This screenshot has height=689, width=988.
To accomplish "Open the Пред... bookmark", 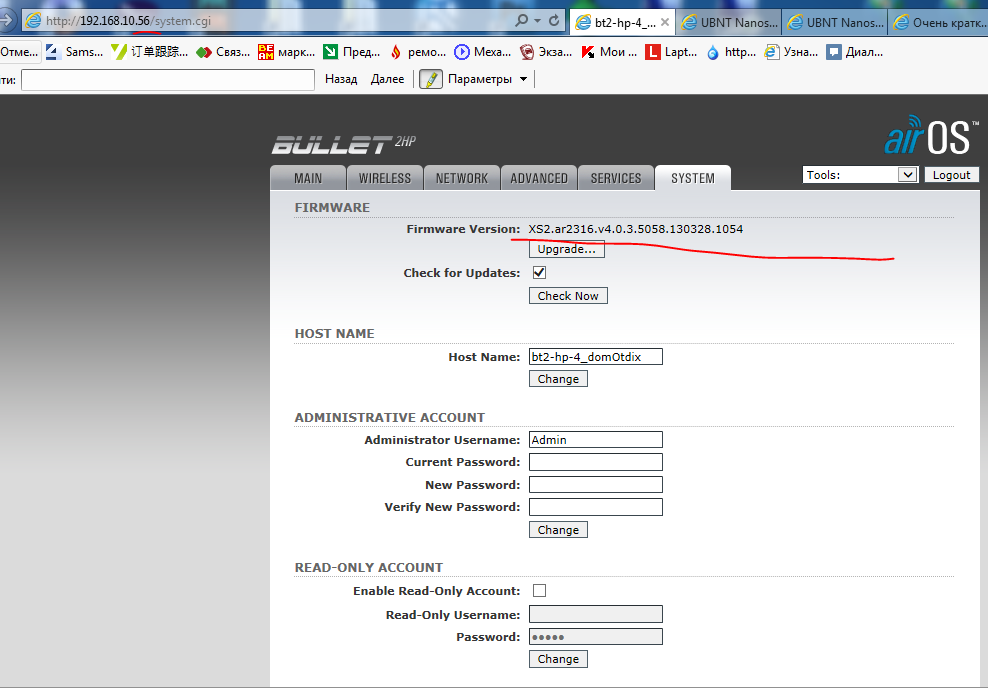I will [352, 52].
